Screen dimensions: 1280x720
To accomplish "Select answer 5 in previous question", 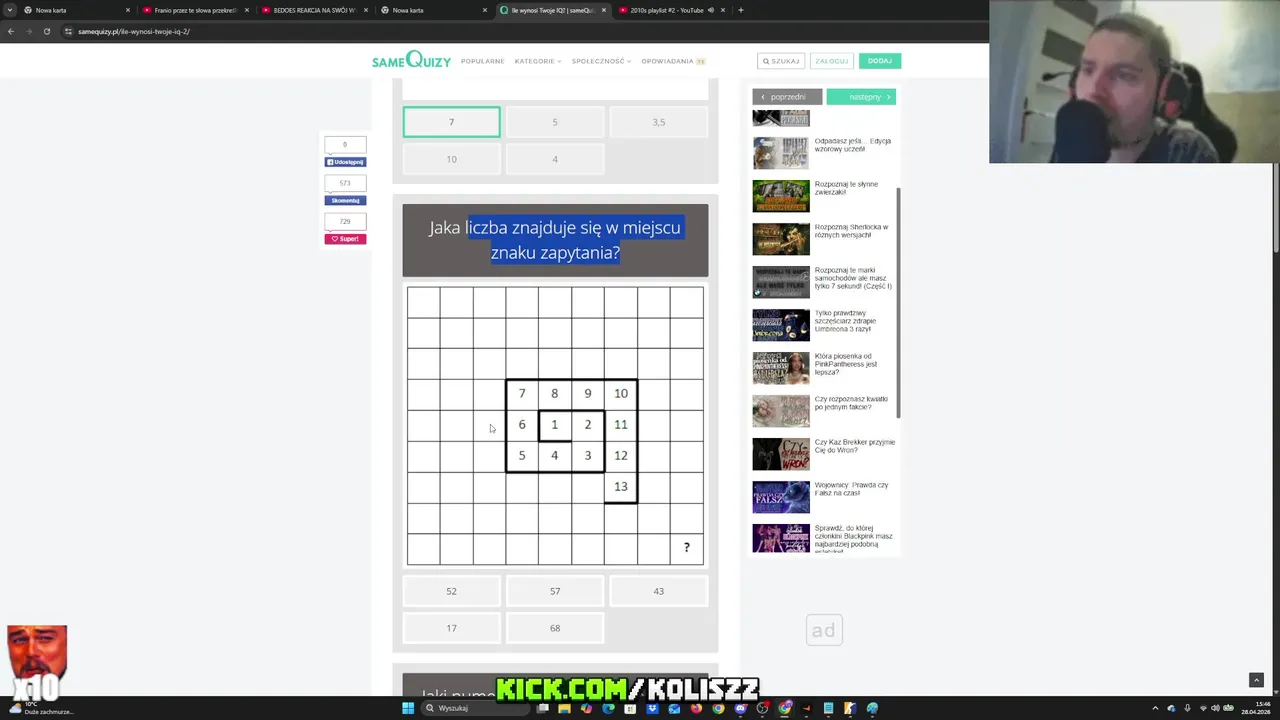I will [555, 122].
